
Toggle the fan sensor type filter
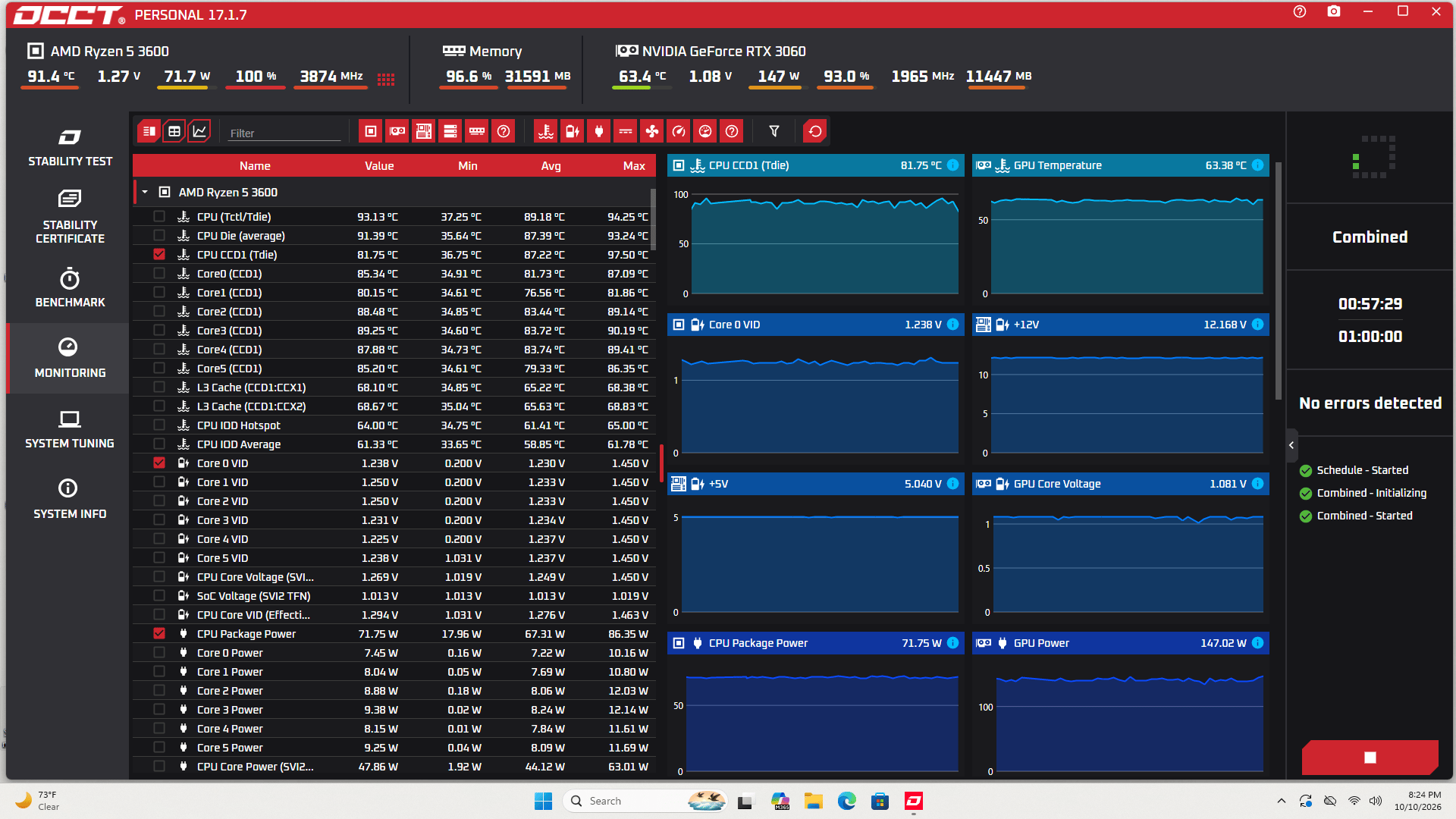(x=652, y=132)
